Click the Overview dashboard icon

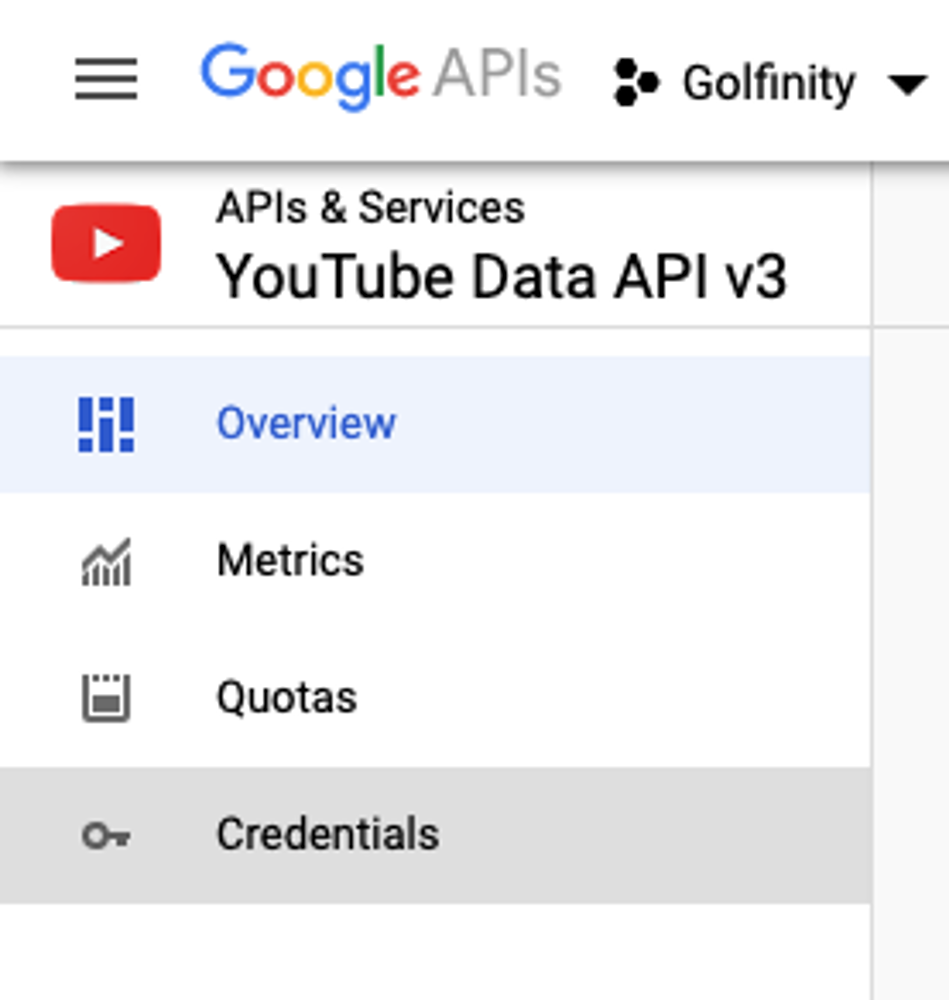106,424
